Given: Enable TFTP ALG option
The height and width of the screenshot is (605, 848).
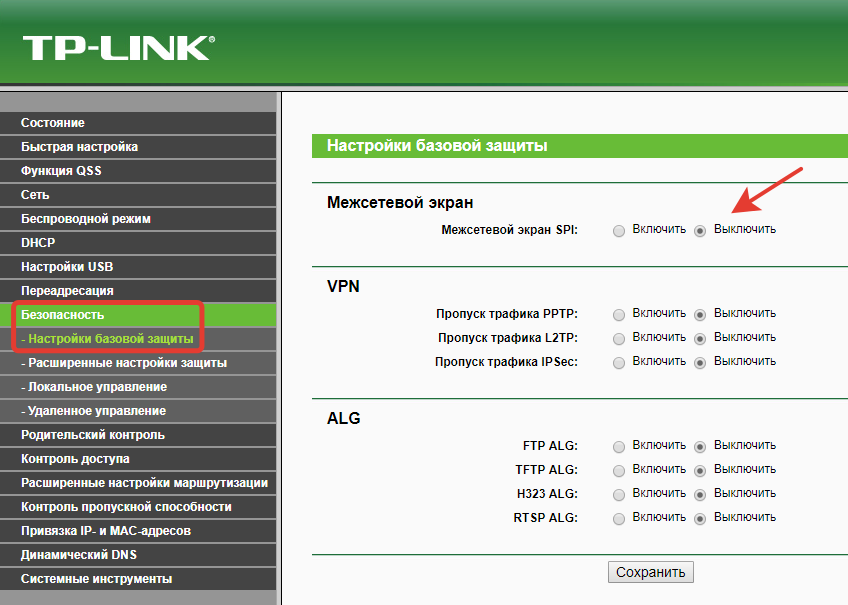Looking at the screenshot, I should click(619, 470).
